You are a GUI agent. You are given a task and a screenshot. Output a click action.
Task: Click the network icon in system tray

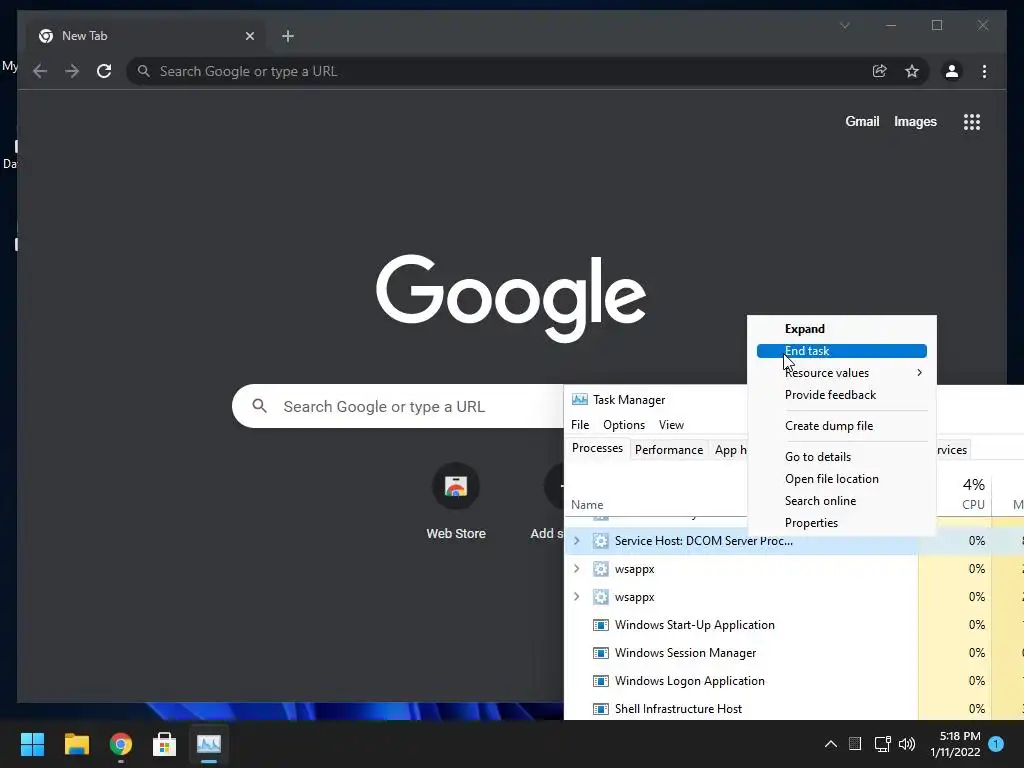click(882, 744)
